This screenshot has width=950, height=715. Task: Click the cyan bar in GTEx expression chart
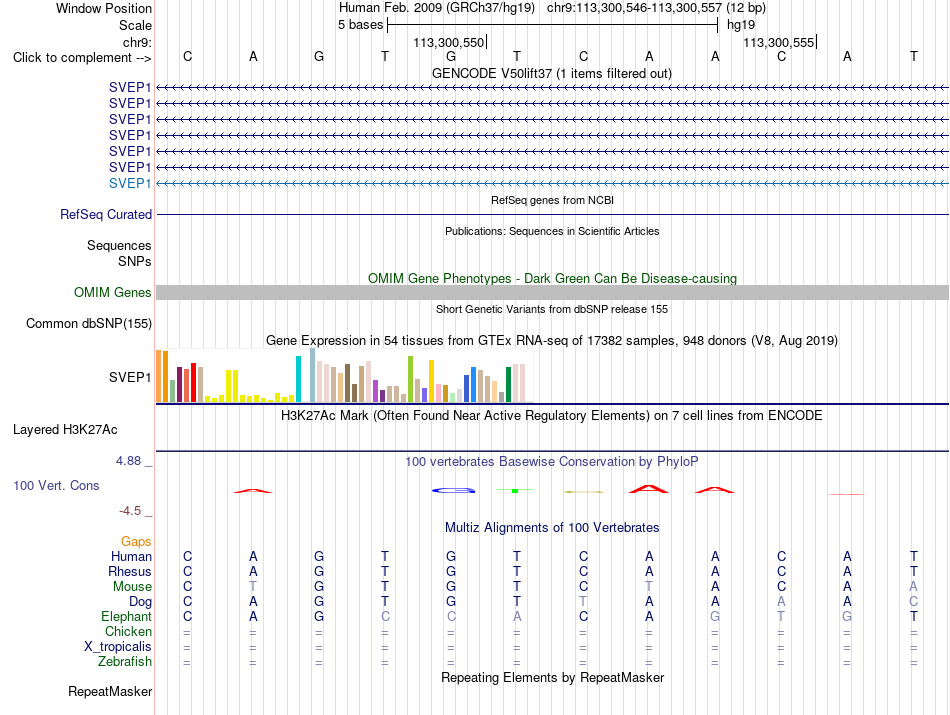[x=298, y=379]
